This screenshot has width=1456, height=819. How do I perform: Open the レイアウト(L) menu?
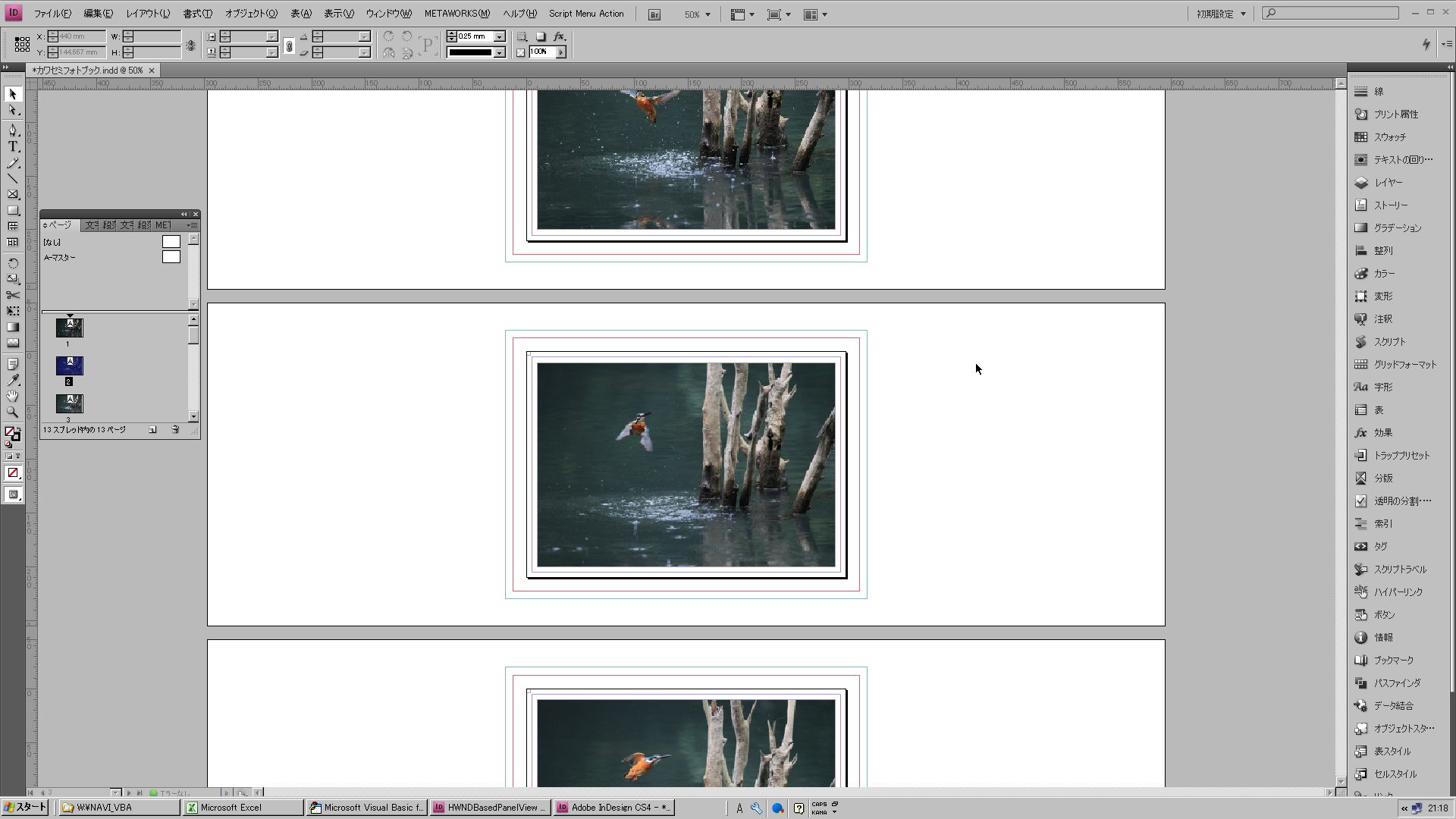(148, 14)
